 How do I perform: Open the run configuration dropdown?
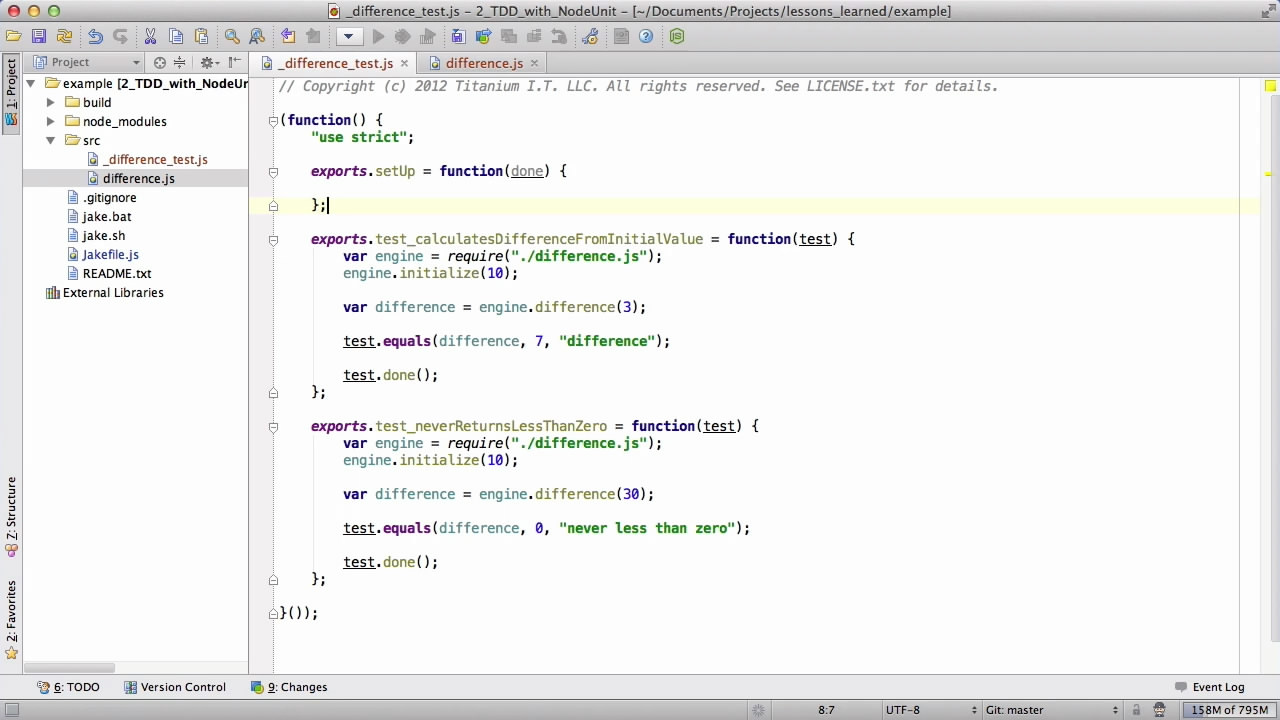click(x=348, y=36)
